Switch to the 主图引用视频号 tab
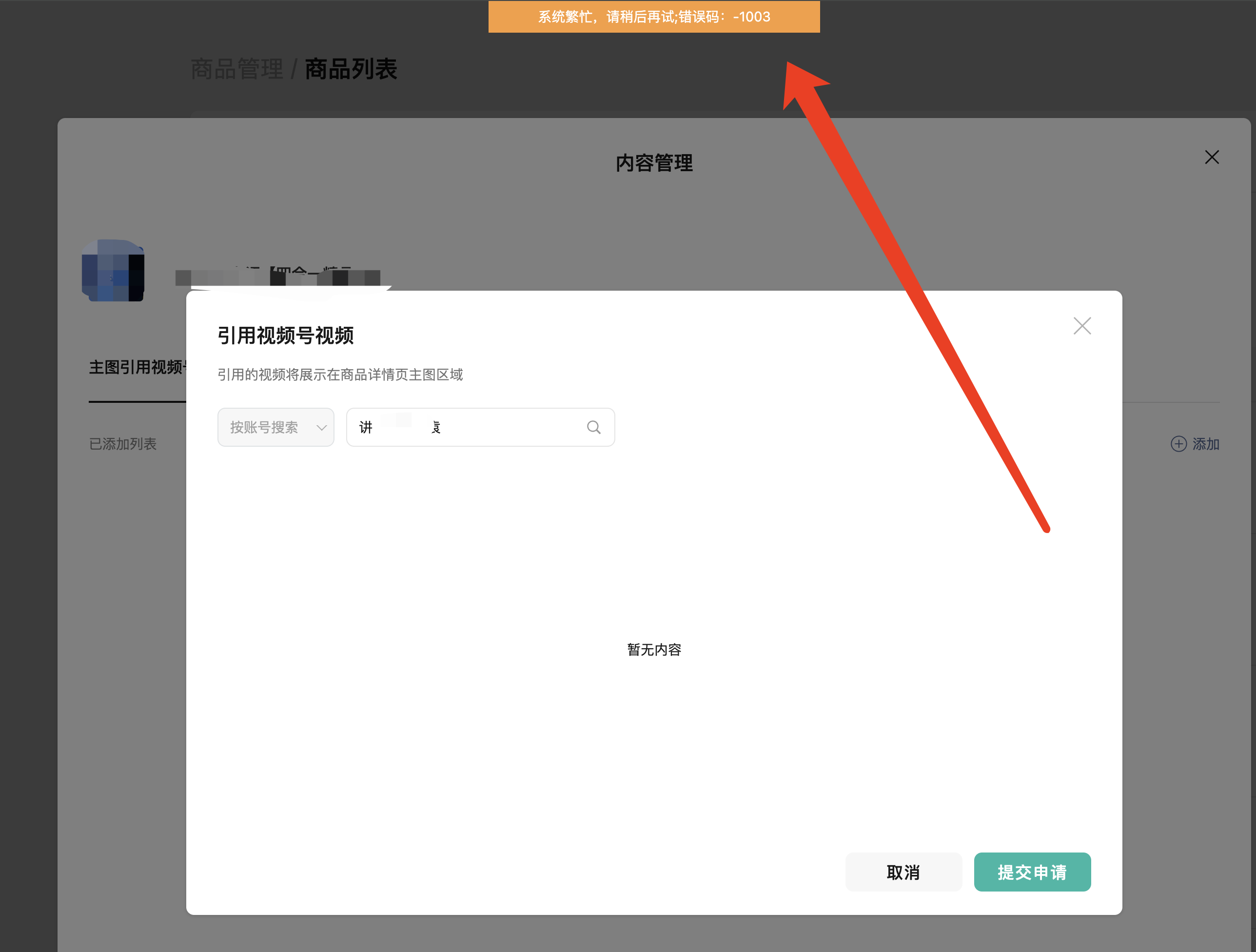This screenshot has width=1256, height=952. [137, 368]
